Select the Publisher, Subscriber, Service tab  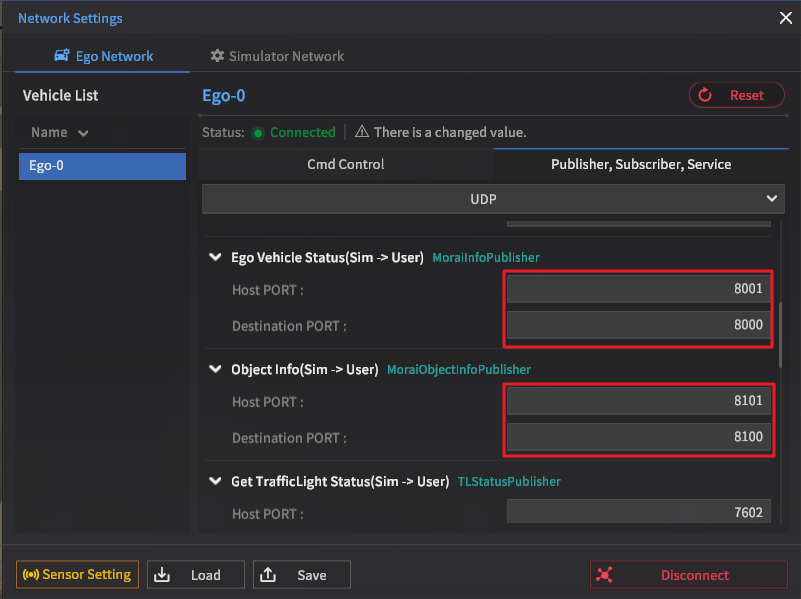coord(641,164)
